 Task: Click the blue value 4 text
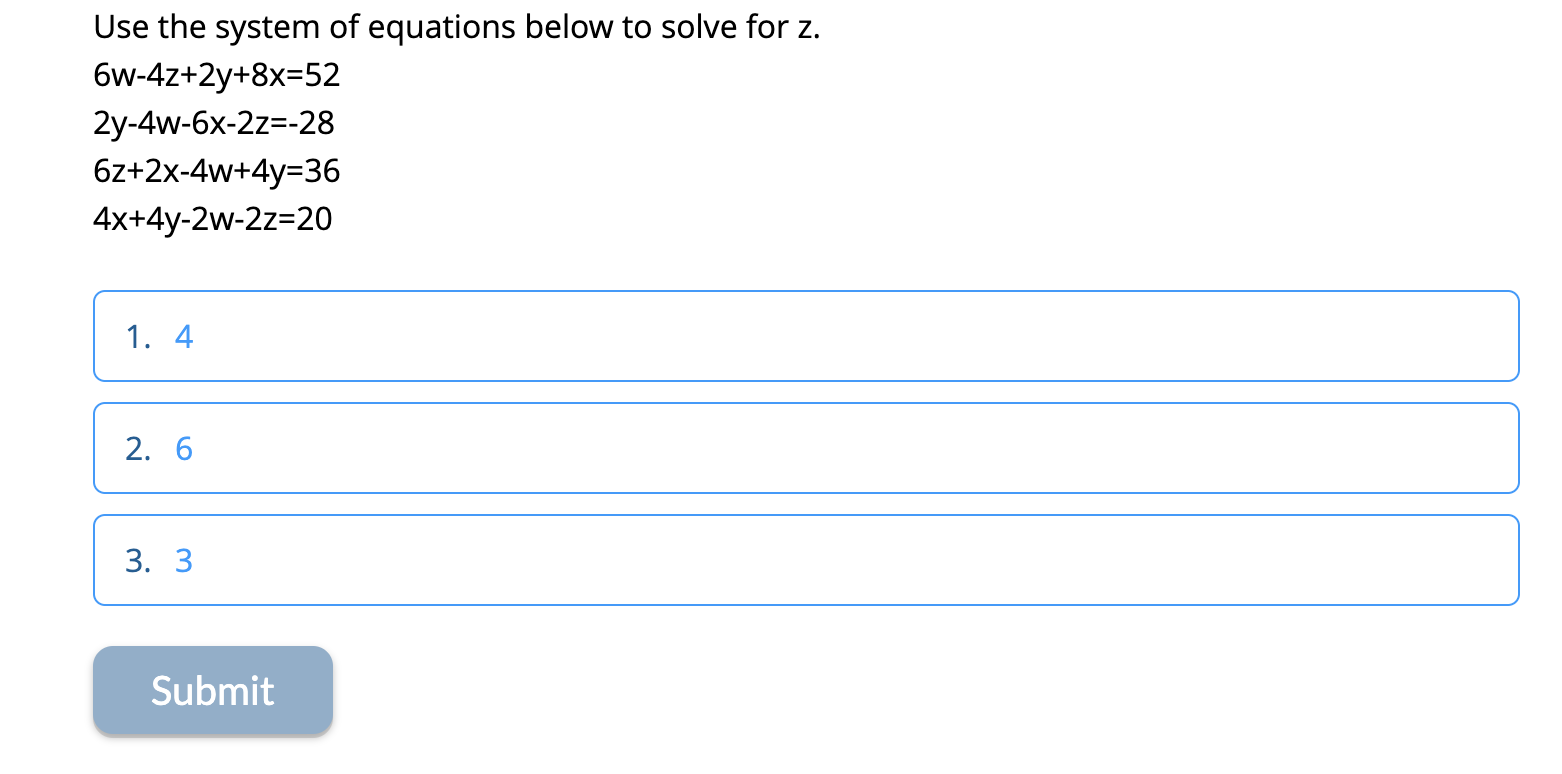point(184,336)
